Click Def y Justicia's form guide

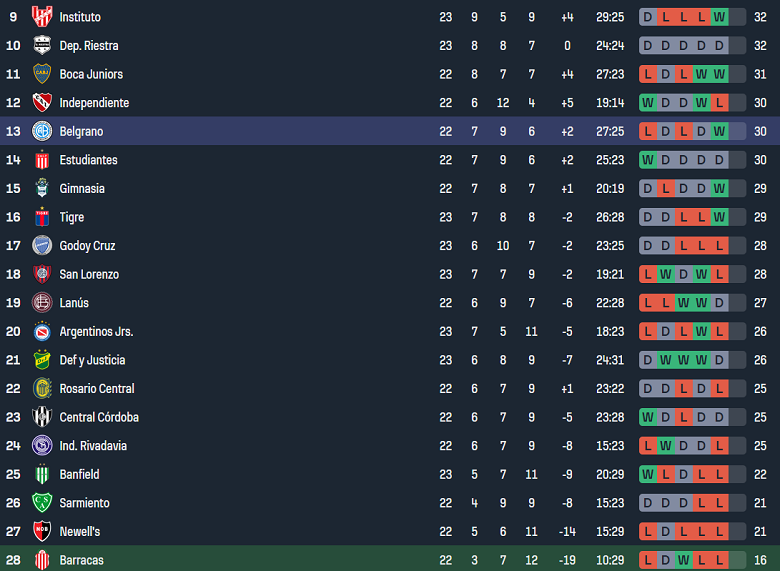coord(692,360)
